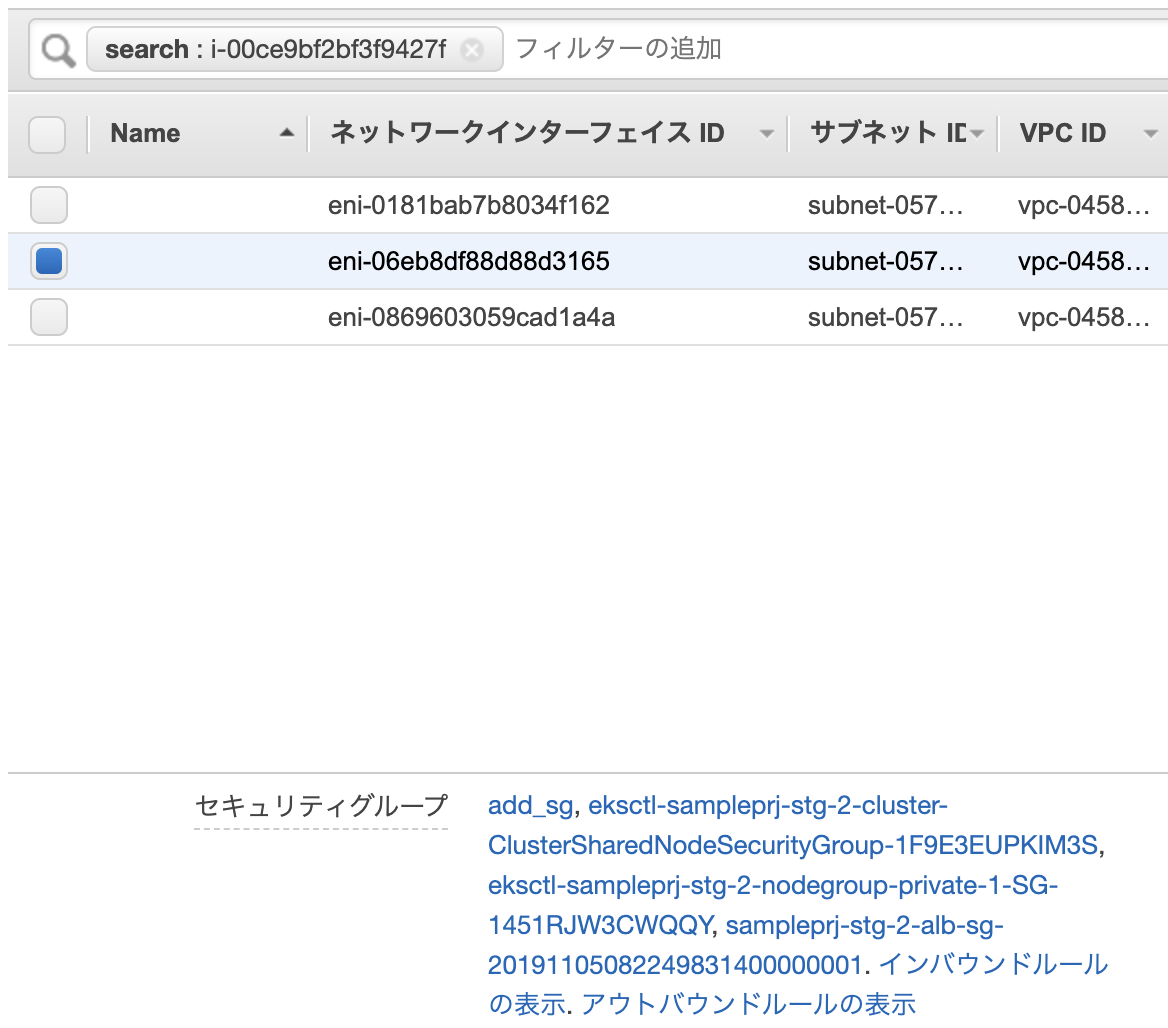Open the ネットワークインターフェイス ID column dropdown
Screen dimensions: 1168x1028
(767, 134)
